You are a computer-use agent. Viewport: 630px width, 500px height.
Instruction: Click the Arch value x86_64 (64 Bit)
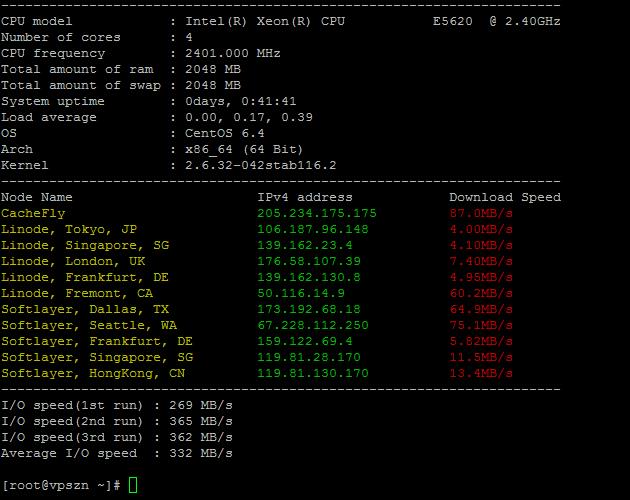point(244,150)
